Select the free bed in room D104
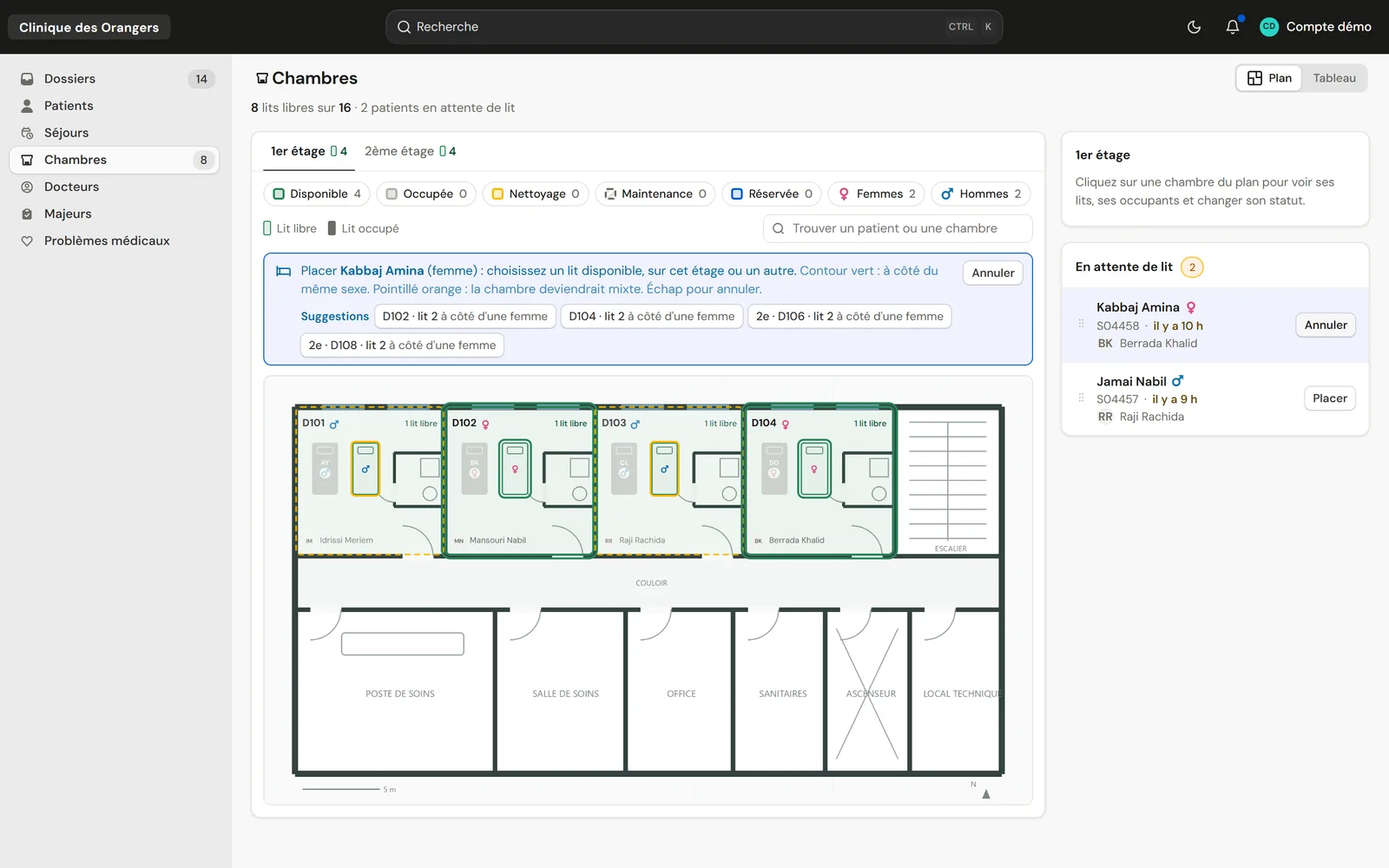 [814, 469]
